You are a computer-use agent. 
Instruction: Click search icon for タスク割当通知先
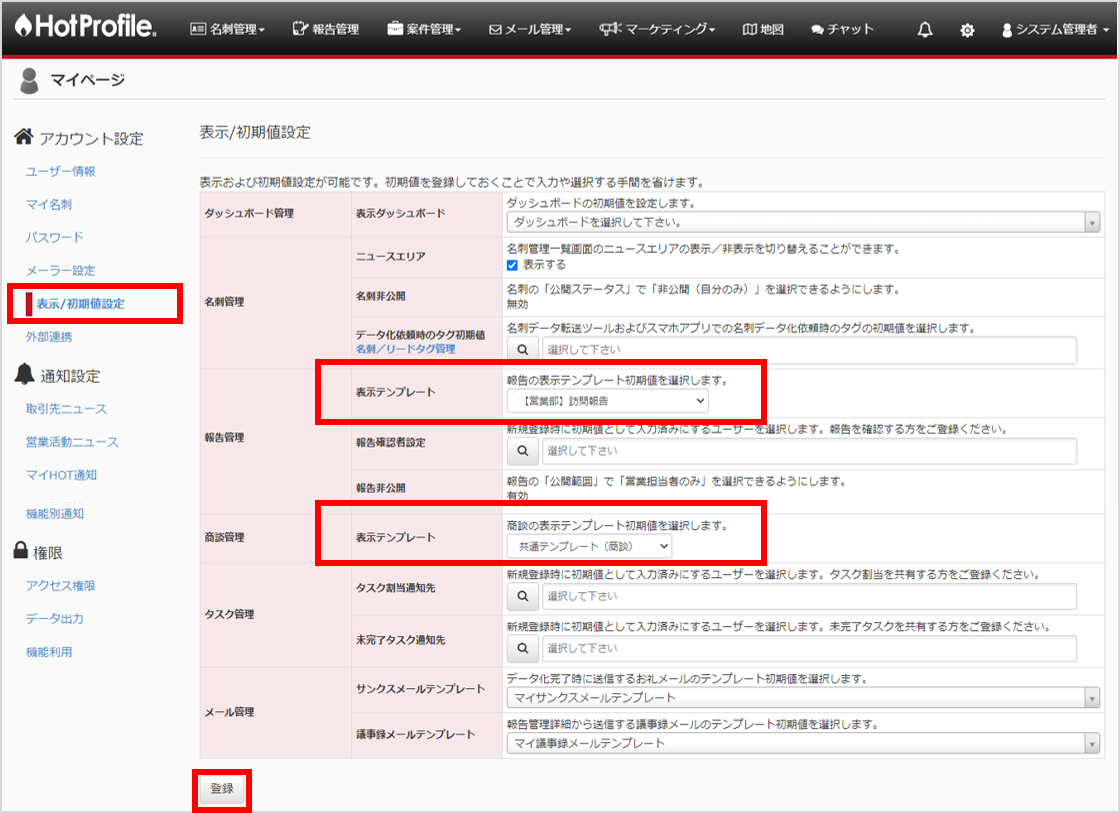pos(522,597)
